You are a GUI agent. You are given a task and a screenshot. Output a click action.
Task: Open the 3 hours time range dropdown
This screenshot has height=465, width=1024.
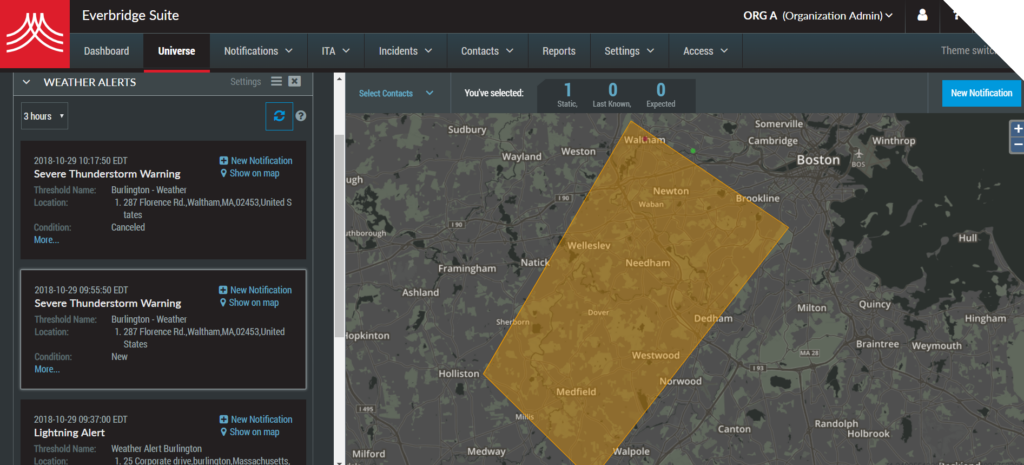(44, 116)
